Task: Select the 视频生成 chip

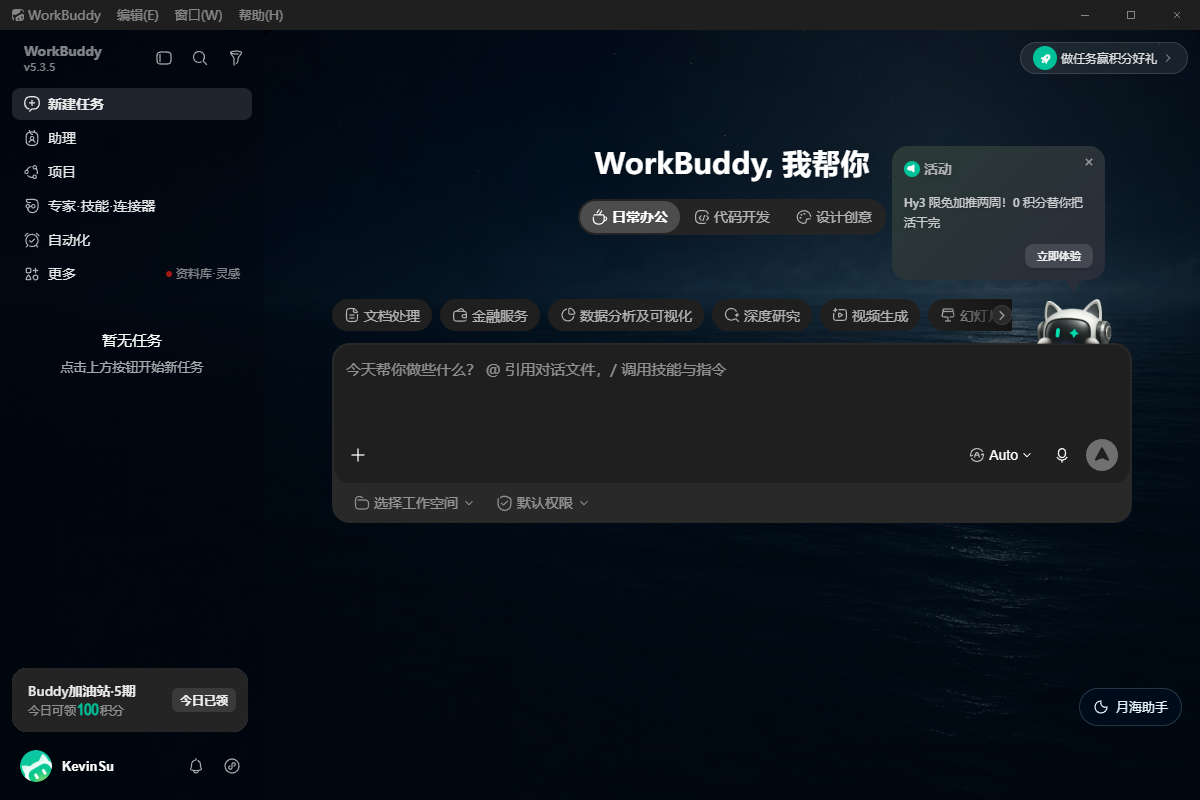Action: 871,316
